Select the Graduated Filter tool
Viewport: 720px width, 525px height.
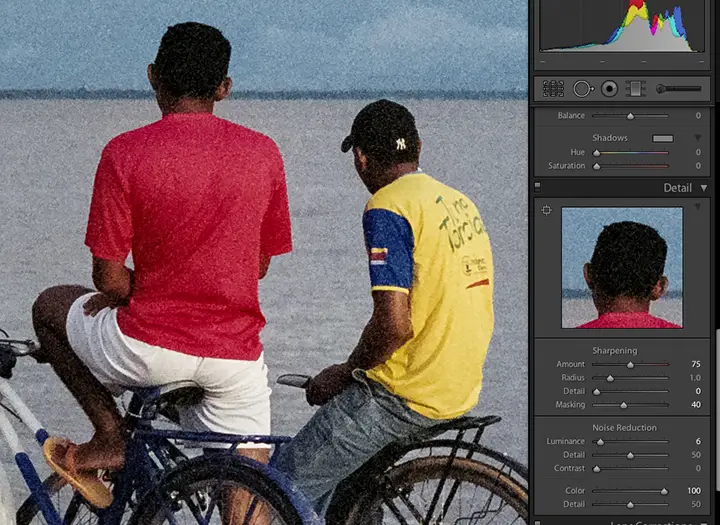pyautogui.click(x=636, y=89)
